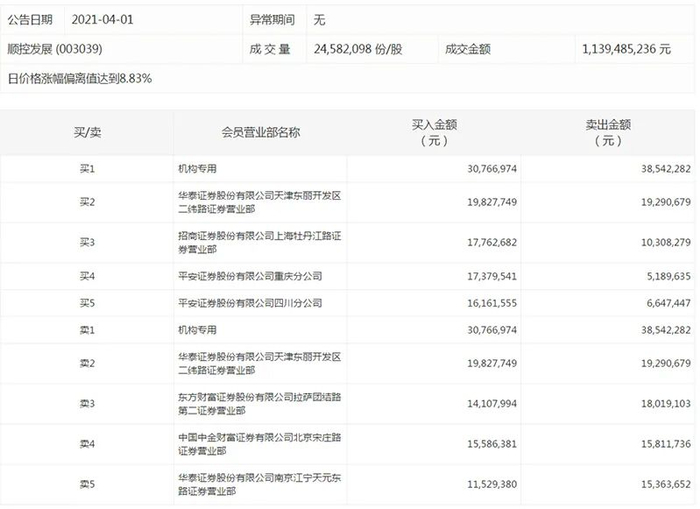Click 华泰证券天津东丽开发区 name in 卖2 row
The image size is (700, 509).
(259, 363)
